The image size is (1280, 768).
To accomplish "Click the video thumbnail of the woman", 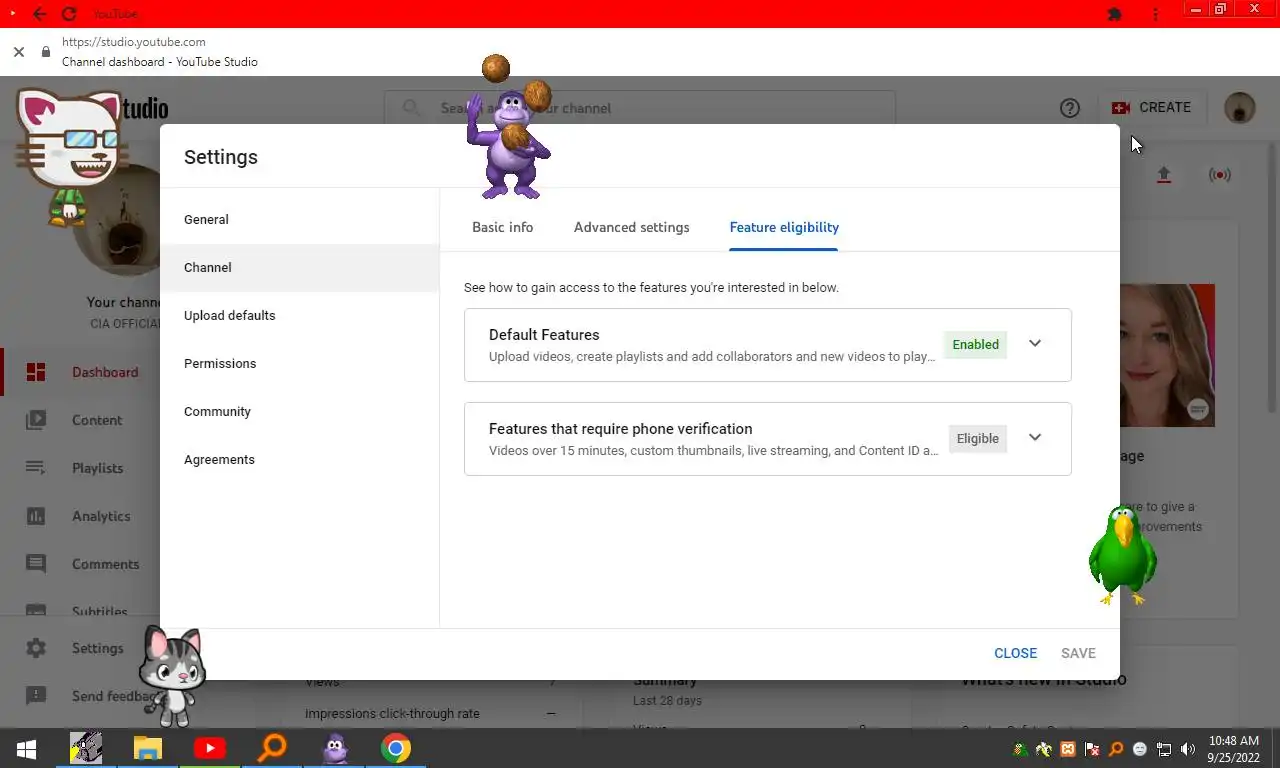I will [x=1167, y=355].
